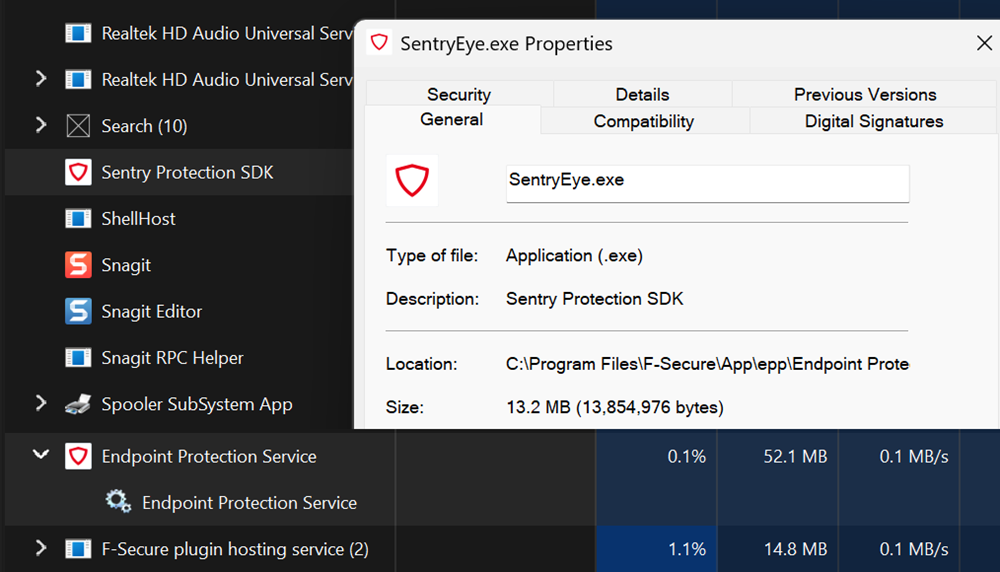1000x572 pixels.
Task: Click the 'Type of file:' label
Action: tap(432, 256)
